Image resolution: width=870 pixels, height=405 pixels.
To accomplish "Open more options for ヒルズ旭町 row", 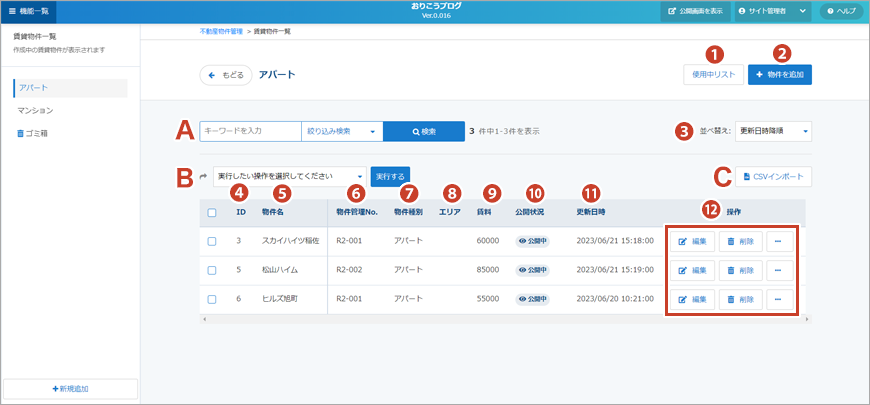I will (x=780, y=299).
